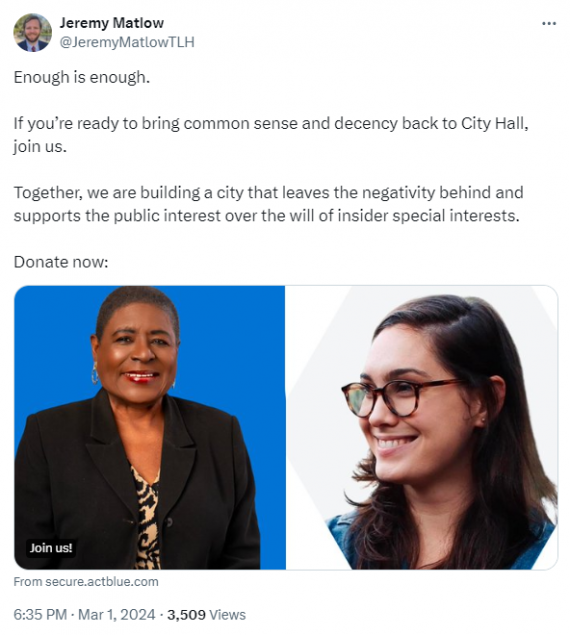Screen dimensions: 570x635
Task: Click the paragraph mentioning City Hall
Action: tap(271, 134)
